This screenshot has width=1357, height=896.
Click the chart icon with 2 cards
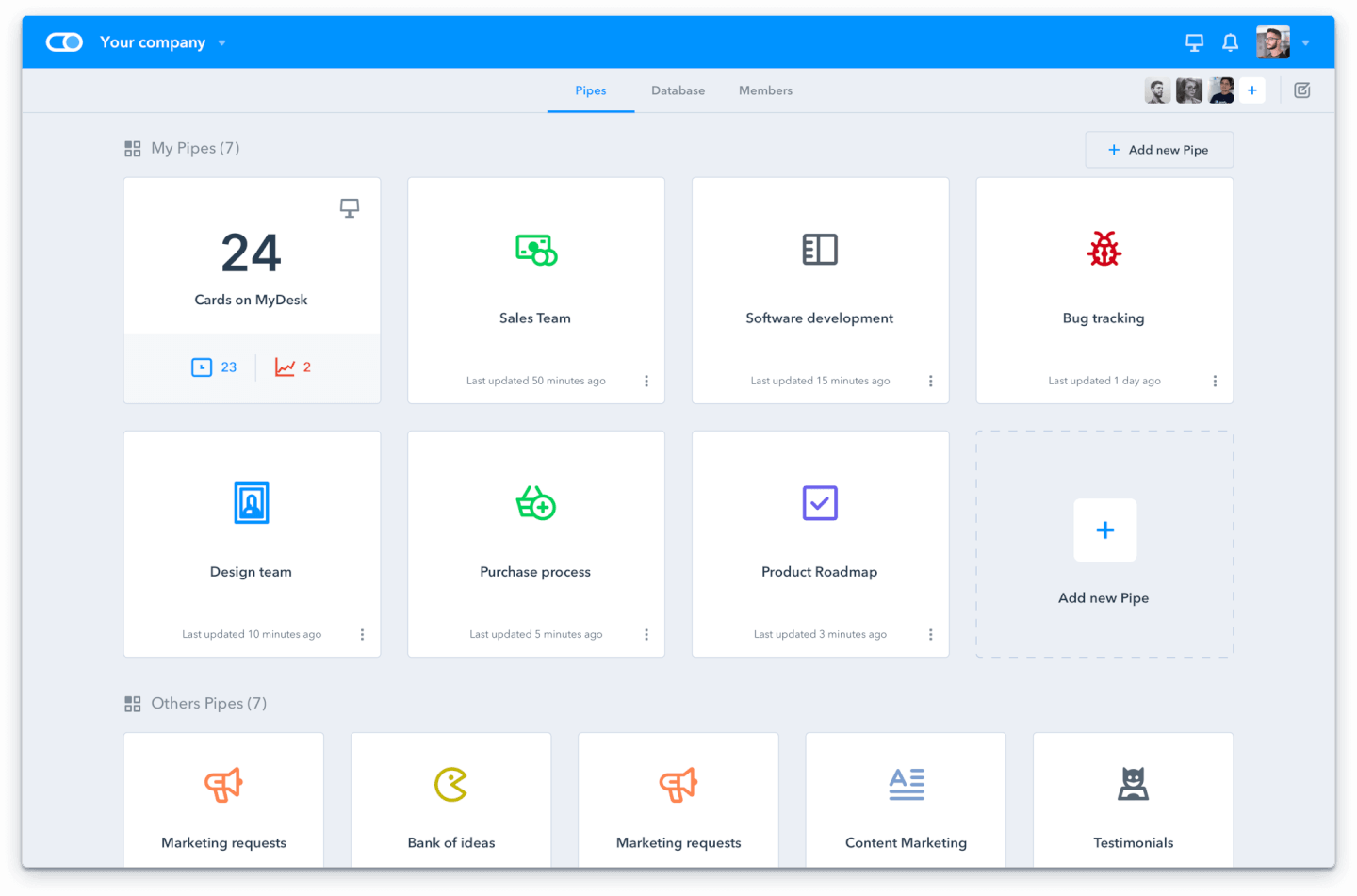[285, 367]
